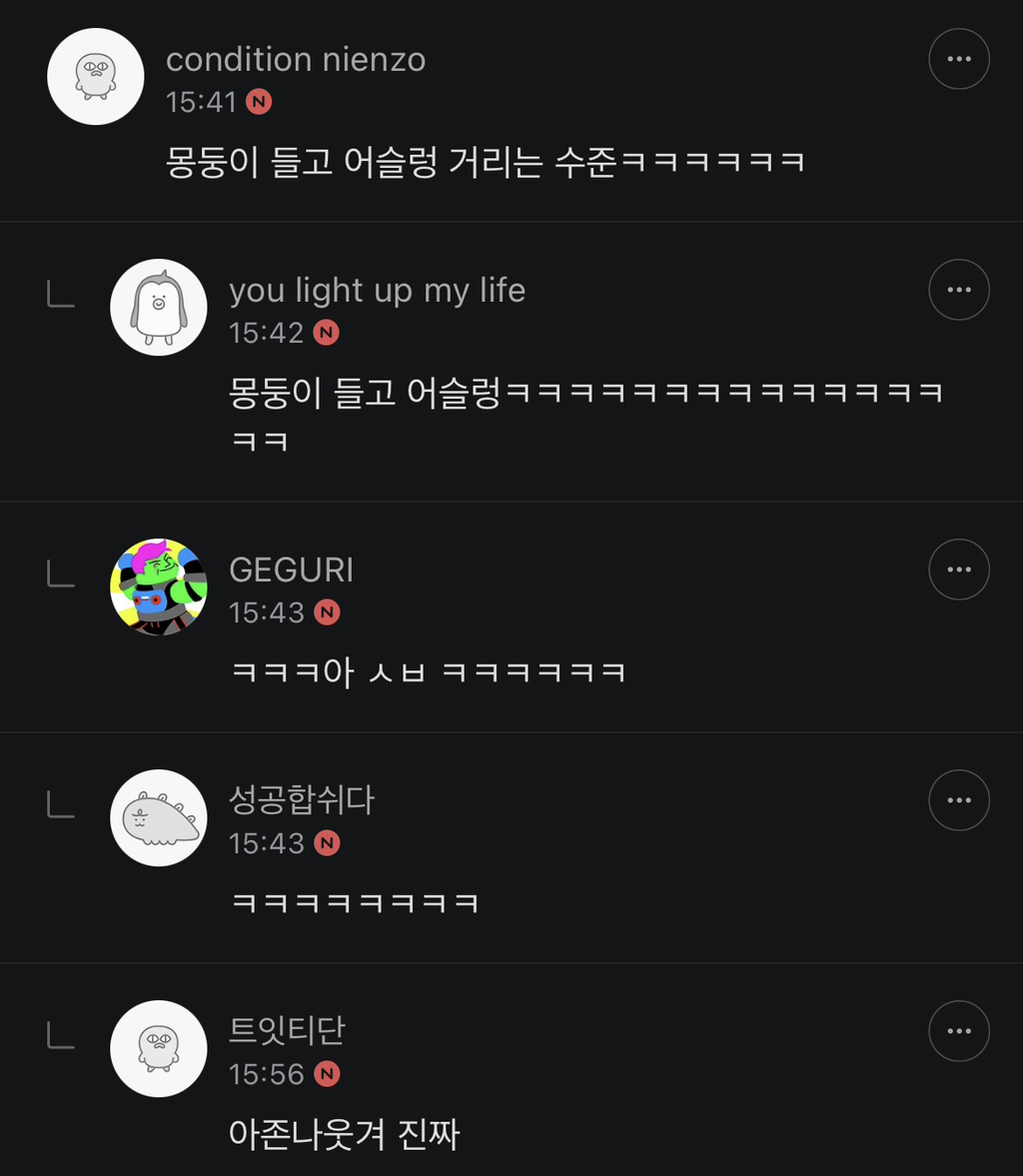View condition nienzo's profile picture
Viewport: 1023px width, 1176px height.
[x=96, y=77]
